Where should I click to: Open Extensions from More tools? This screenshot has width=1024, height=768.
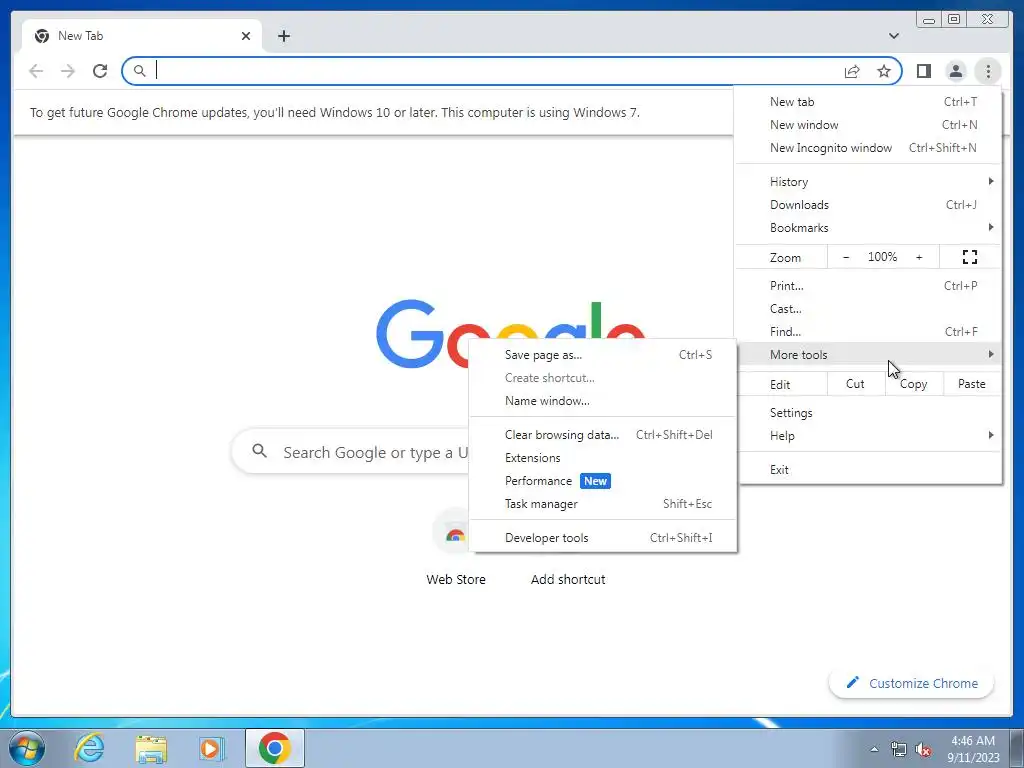(x=603, y=458)
